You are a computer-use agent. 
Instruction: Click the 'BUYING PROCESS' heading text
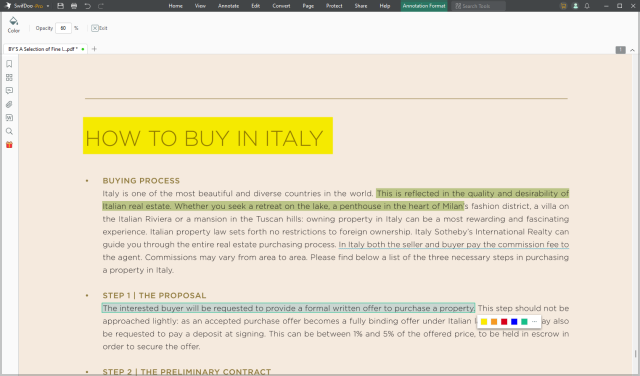pyautogui.click(x=141, y=180)
